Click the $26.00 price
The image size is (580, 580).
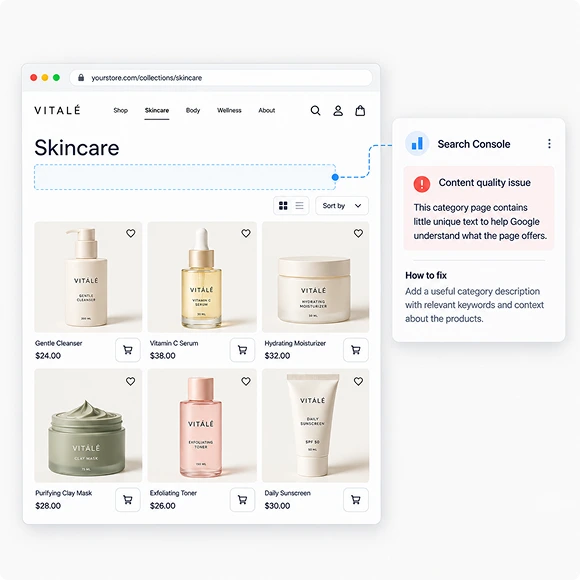(x=163, y=506)
